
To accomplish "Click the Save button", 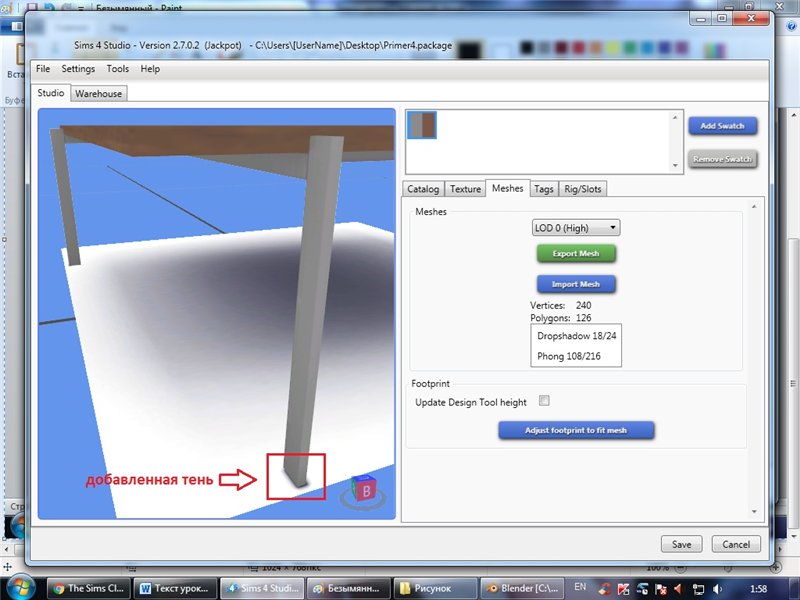I will pyautogui.click(x=682, y=544).
